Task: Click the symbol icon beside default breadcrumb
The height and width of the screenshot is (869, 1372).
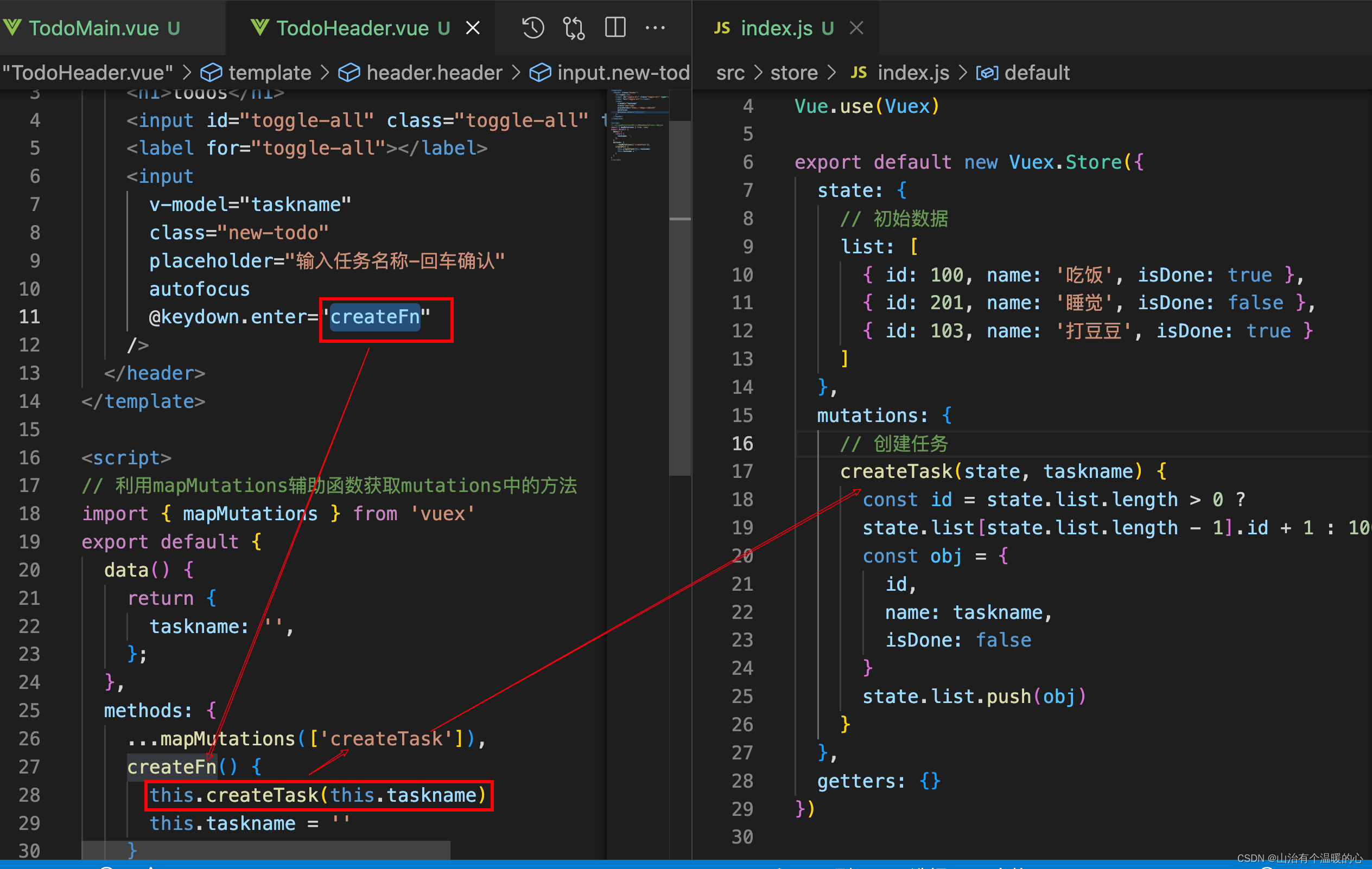Action: (987, 73)
